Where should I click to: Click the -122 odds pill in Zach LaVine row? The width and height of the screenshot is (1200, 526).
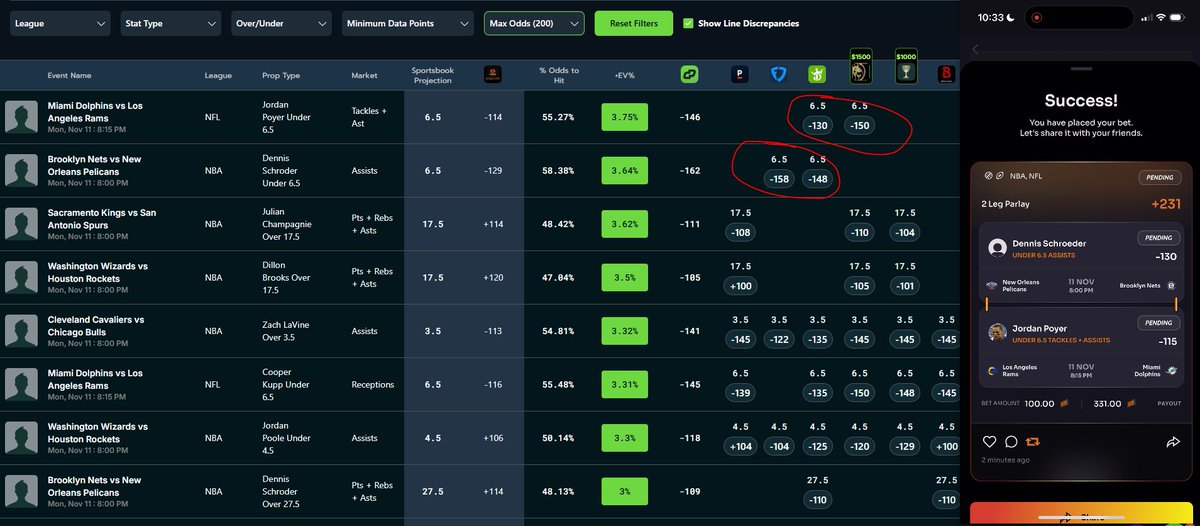[x=780, y=340]
